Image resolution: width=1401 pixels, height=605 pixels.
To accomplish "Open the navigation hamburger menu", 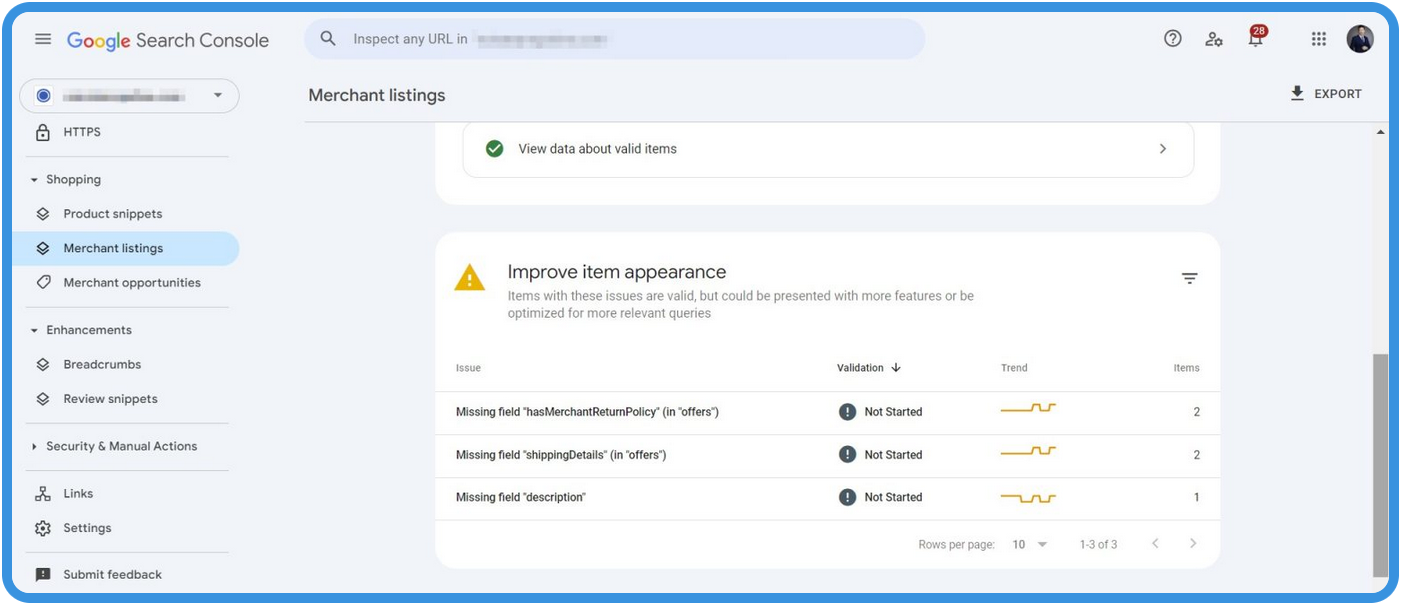I will [42, 38].
